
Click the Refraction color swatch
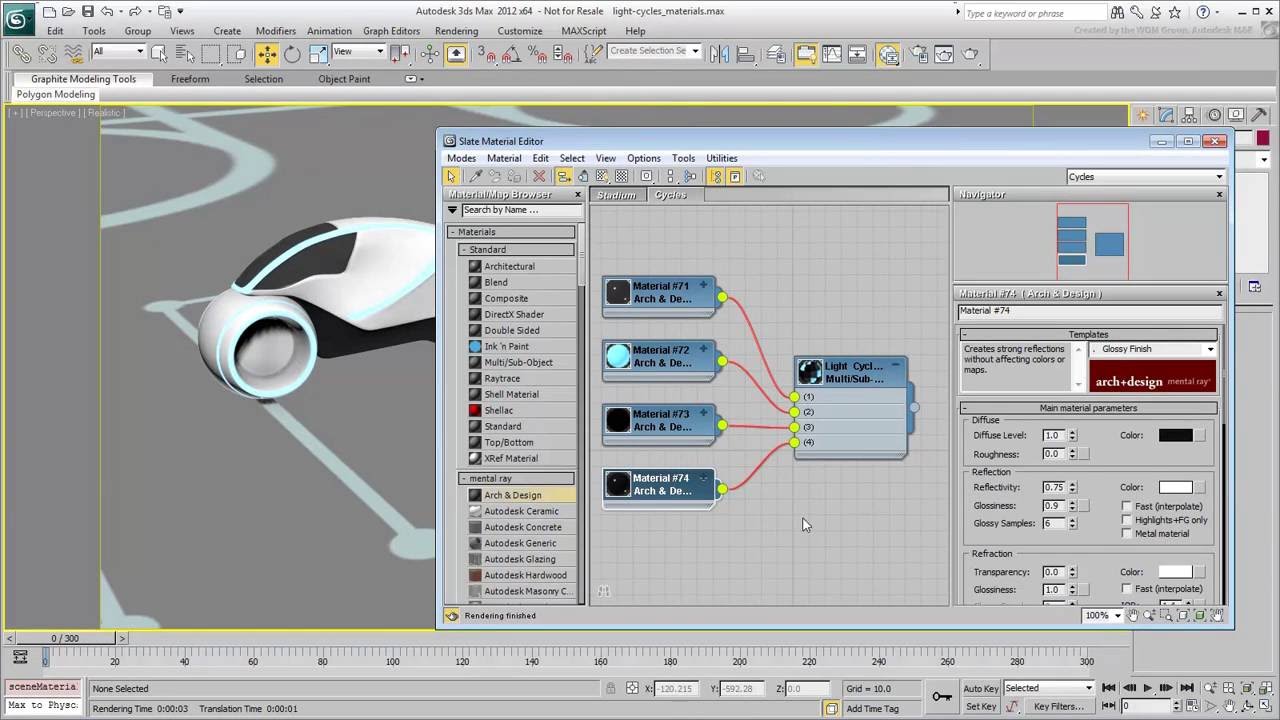click(1175, 572)
